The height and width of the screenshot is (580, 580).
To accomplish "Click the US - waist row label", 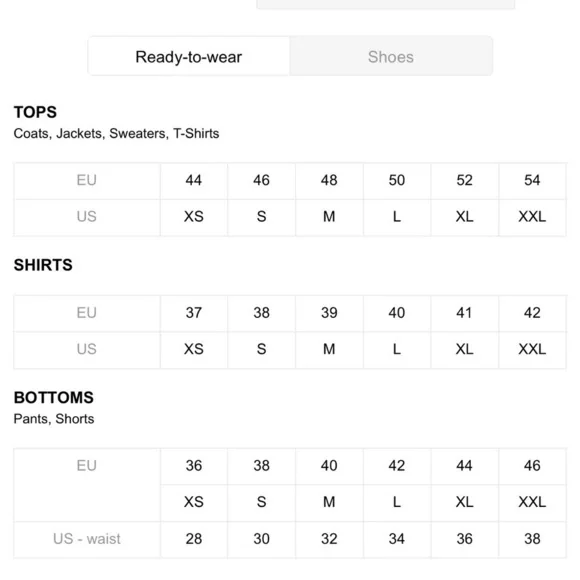I will point(87,539).
